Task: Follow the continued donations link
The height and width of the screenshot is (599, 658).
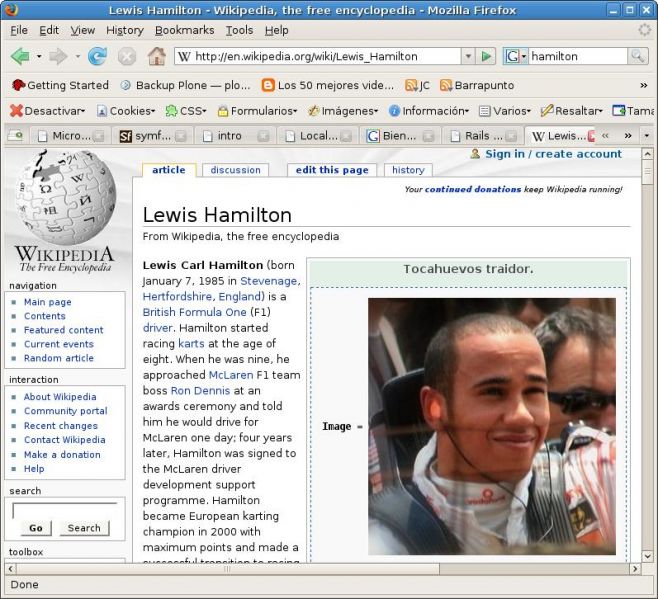Action: click(x=473, y=189)
